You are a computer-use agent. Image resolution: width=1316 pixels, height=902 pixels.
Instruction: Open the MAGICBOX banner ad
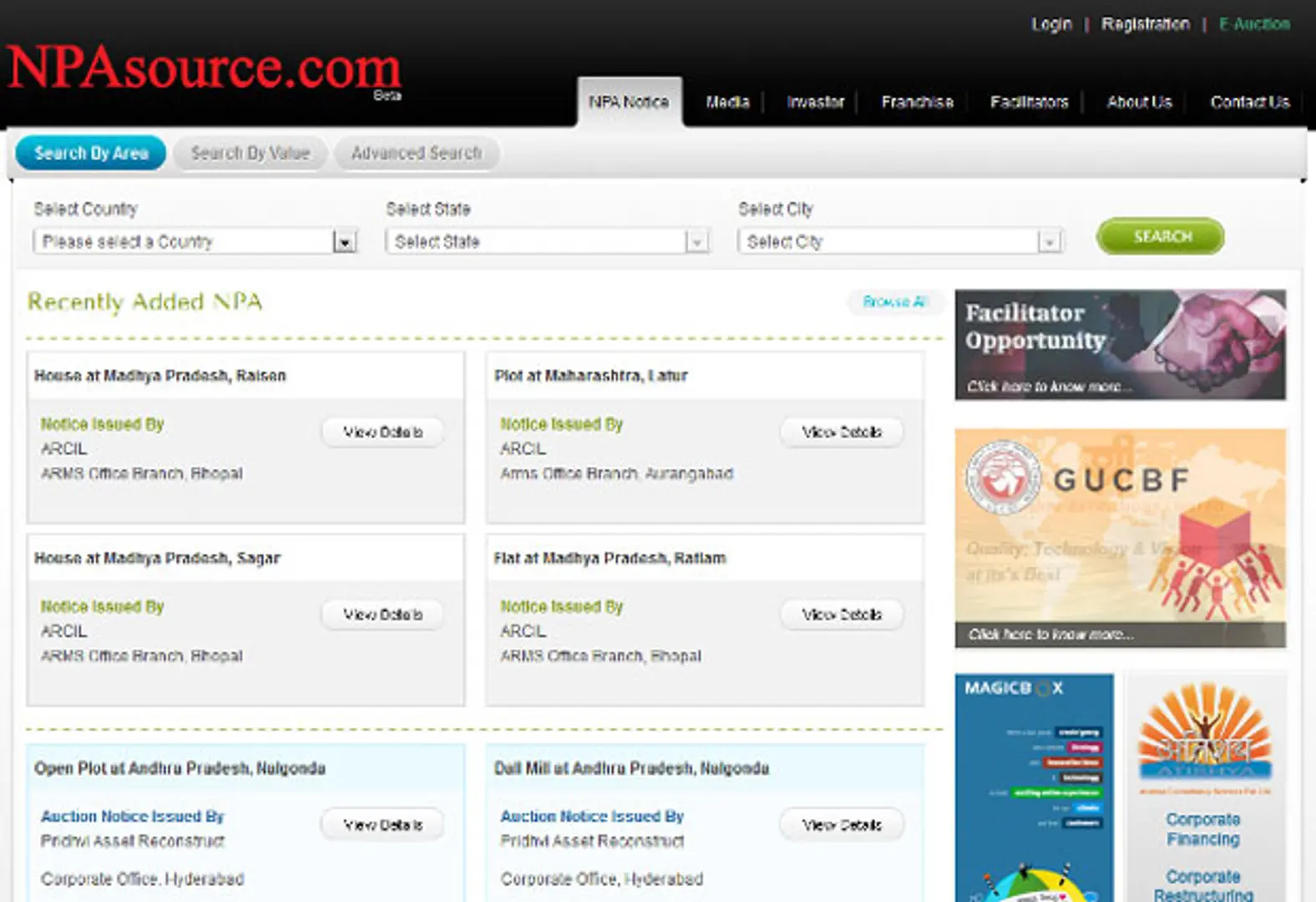point(1034,788)
